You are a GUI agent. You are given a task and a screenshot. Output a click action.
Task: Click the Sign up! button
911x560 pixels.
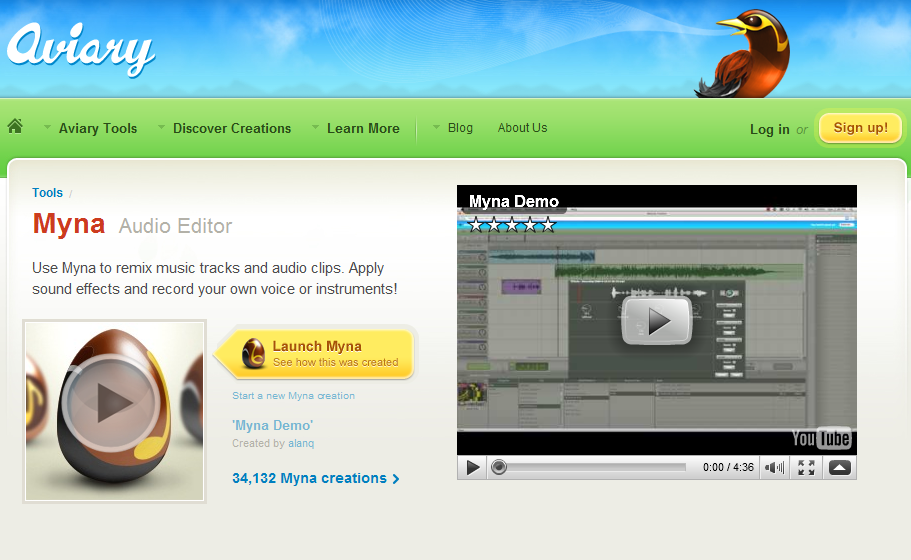click(x=860, y=127)
